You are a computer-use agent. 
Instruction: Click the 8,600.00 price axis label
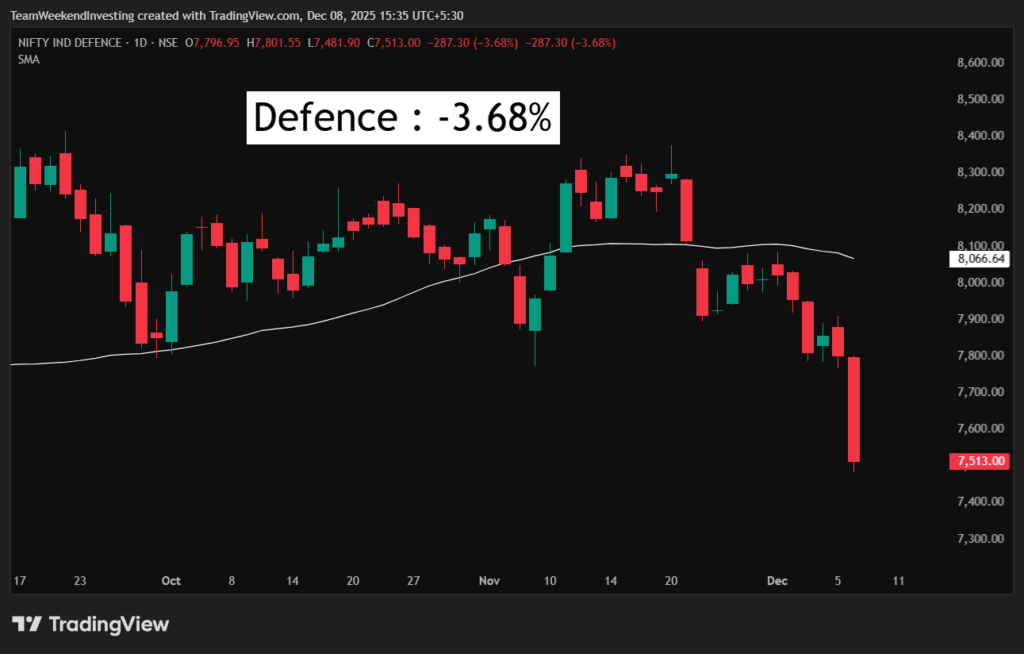(x=979, y=62)
